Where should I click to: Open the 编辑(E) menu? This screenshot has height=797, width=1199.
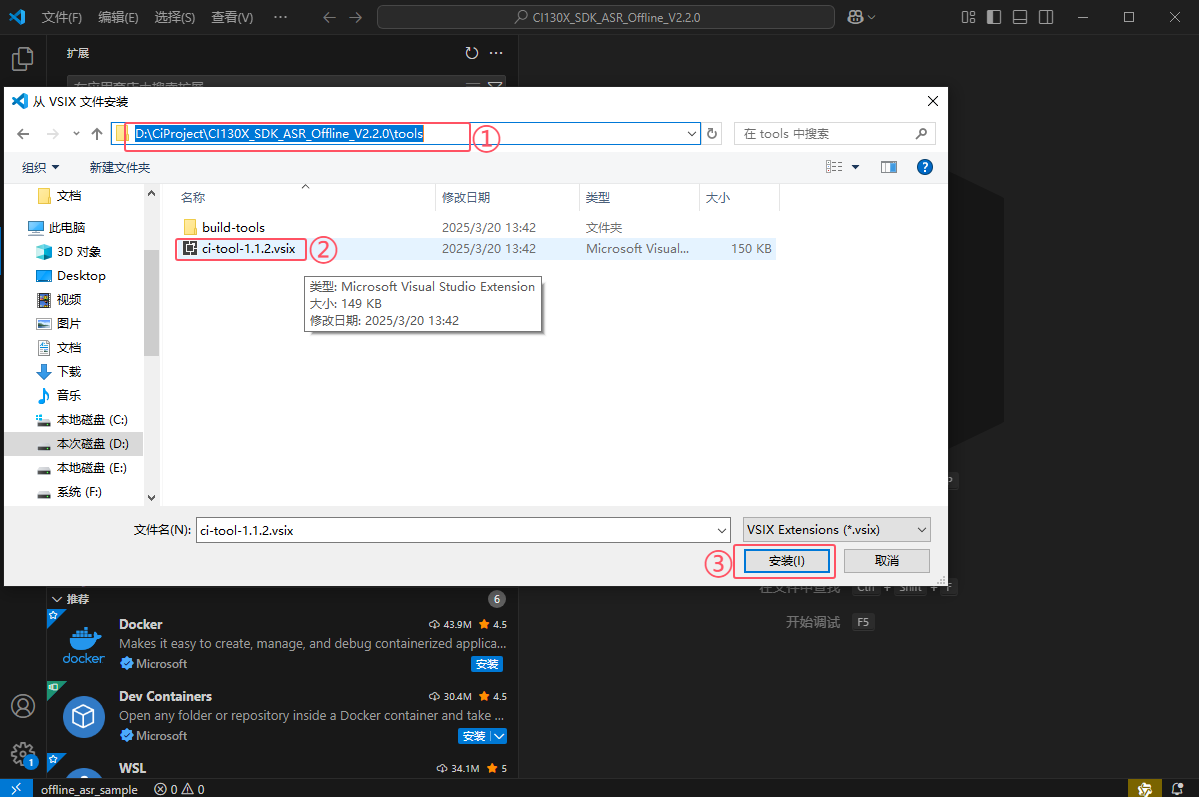(119, 17)
